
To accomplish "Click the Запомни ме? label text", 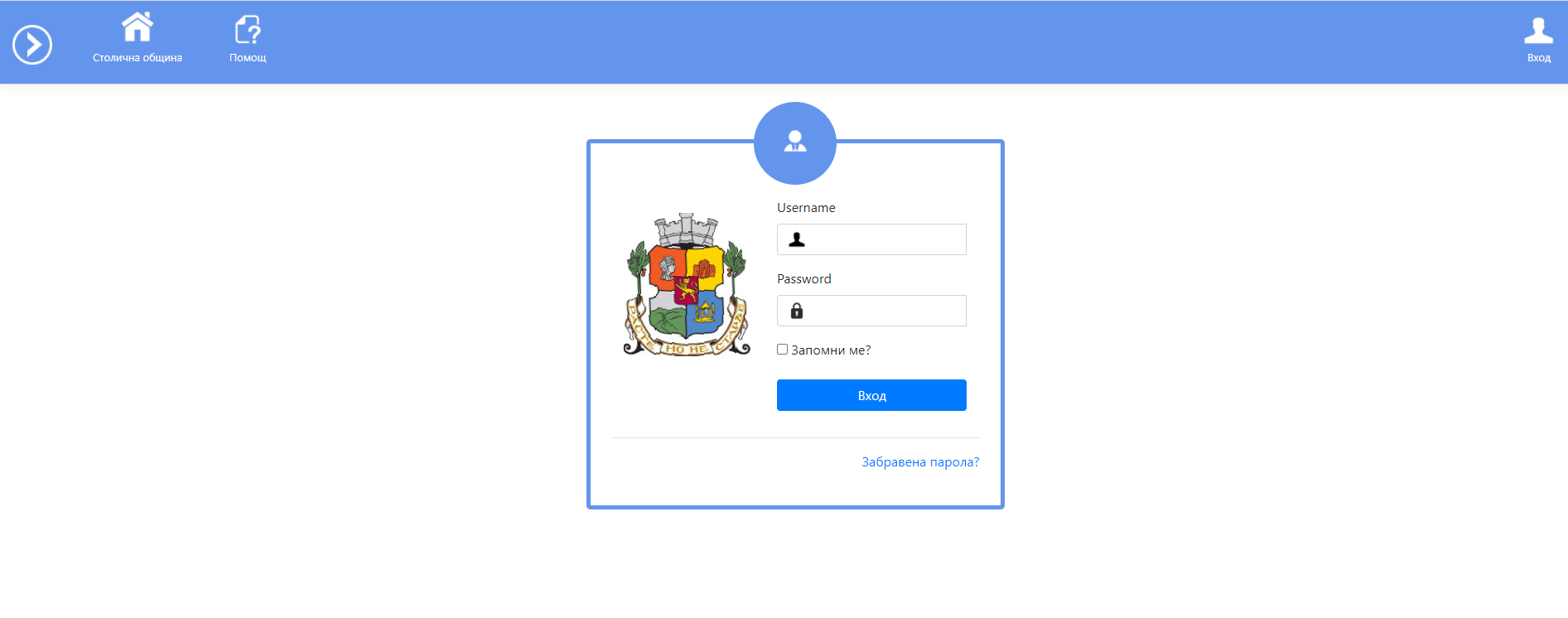I will [x=831, y=350].
